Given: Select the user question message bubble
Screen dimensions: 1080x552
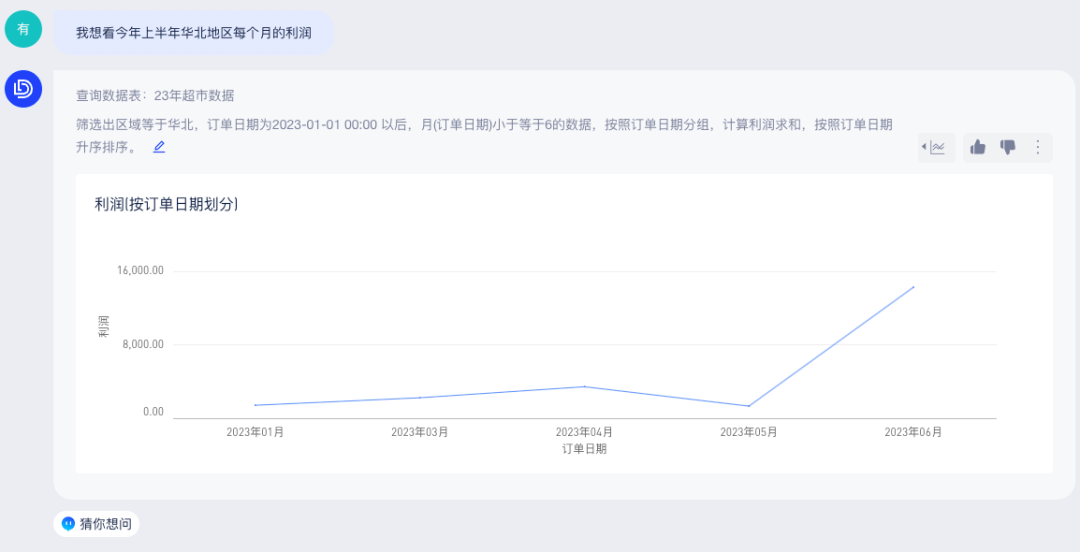Looking at the screenshot, I should coord(193,33).
